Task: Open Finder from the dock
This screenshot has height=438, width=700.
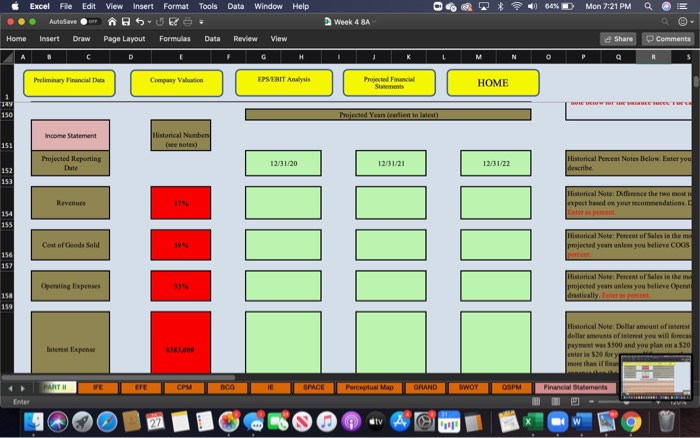Action: [33, 421]
